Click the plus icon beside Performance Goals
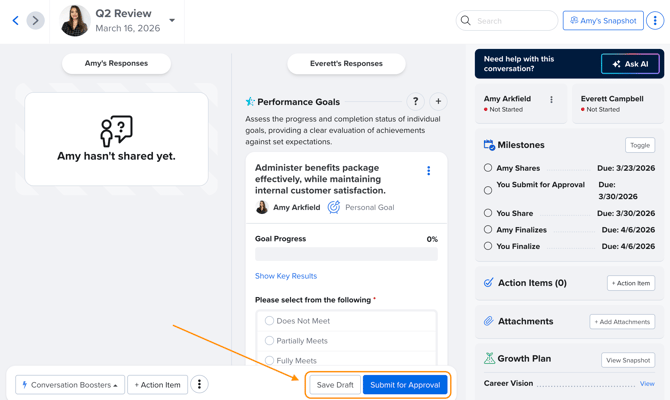 438,101
